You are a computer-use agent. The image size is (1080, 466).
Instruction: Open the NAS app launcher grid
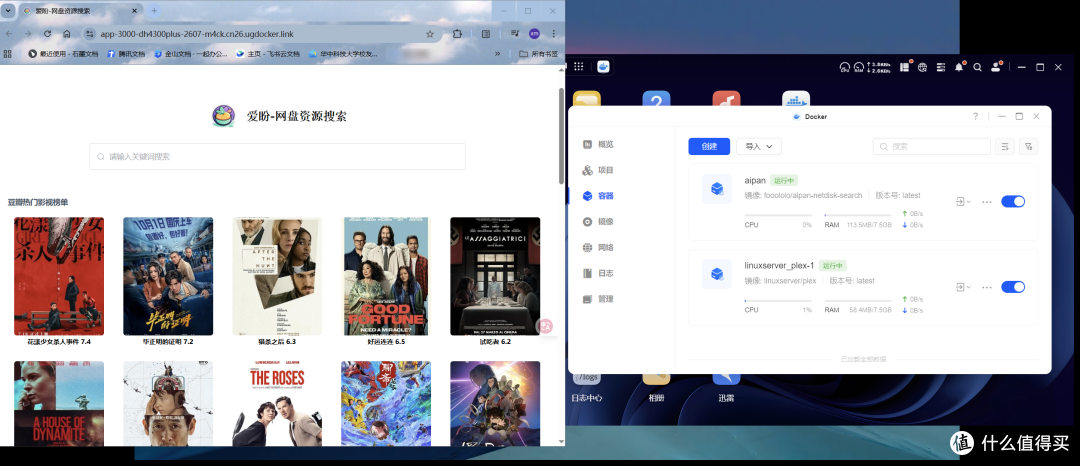[x=579, y=67]
